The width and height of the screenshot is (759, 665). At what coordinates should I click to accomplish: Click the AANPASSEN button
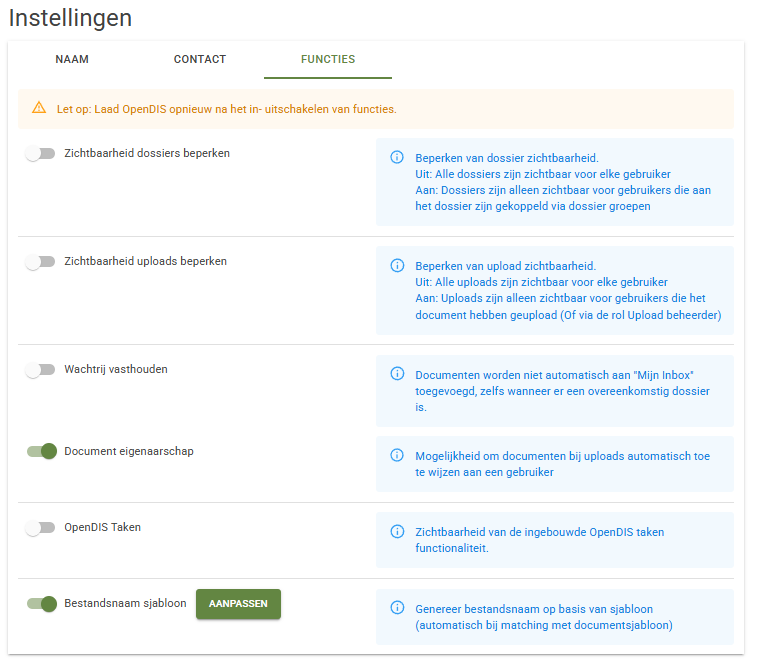tap(238, 604)
